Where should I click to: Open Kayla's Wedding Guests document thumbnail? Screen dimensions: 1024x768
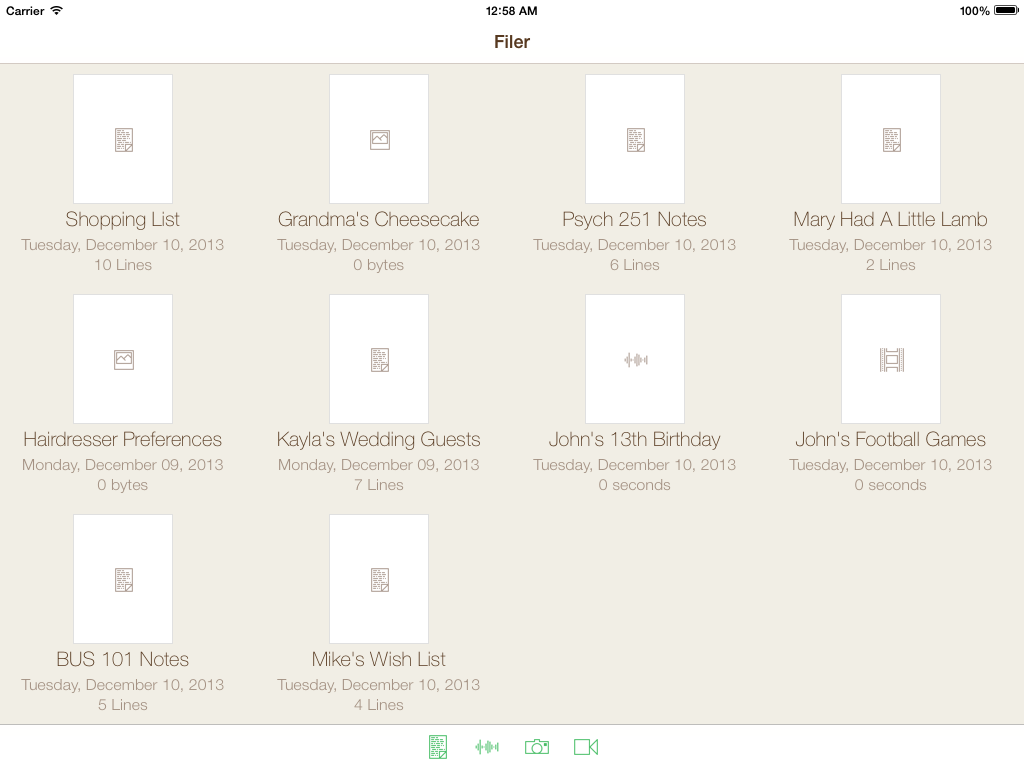[379, 359]
